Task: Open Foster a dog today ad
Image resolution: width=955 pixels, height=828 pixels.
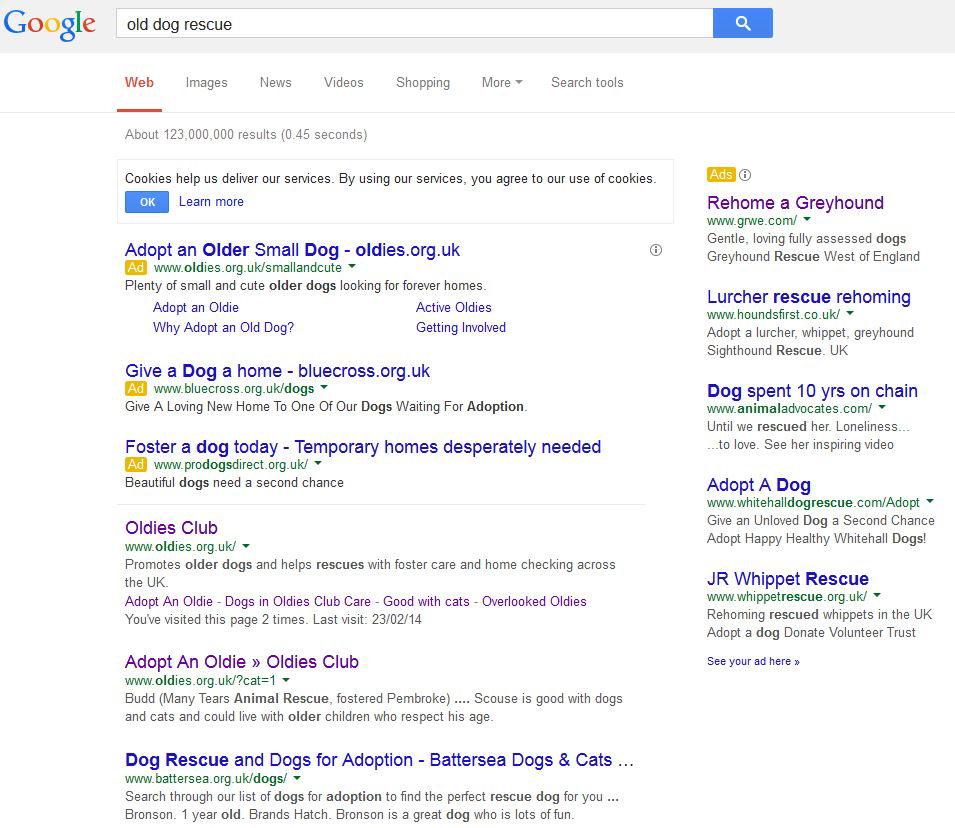Action: click(363, 447)
